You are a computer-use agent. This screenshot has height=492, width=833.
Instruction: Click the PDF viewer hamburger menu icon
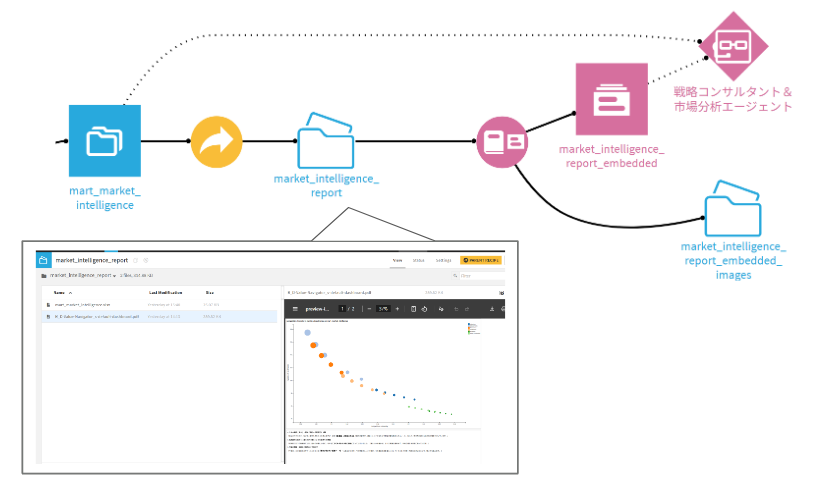pyautogui.click(x=295, y=309)
